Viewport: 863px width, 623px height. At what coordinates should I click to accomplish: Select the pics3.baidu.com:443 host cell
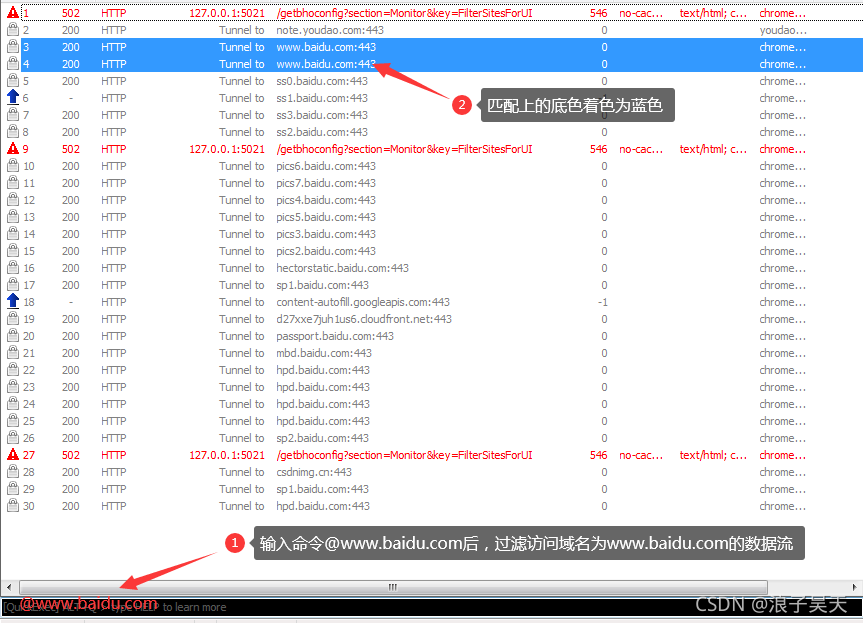coord(326,234)
